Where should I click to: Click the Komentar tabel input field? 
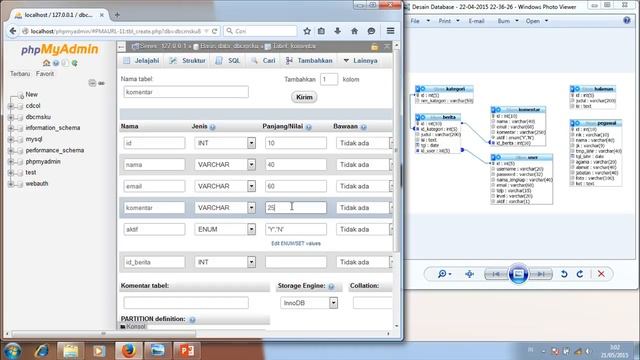(x=186, y=303)
